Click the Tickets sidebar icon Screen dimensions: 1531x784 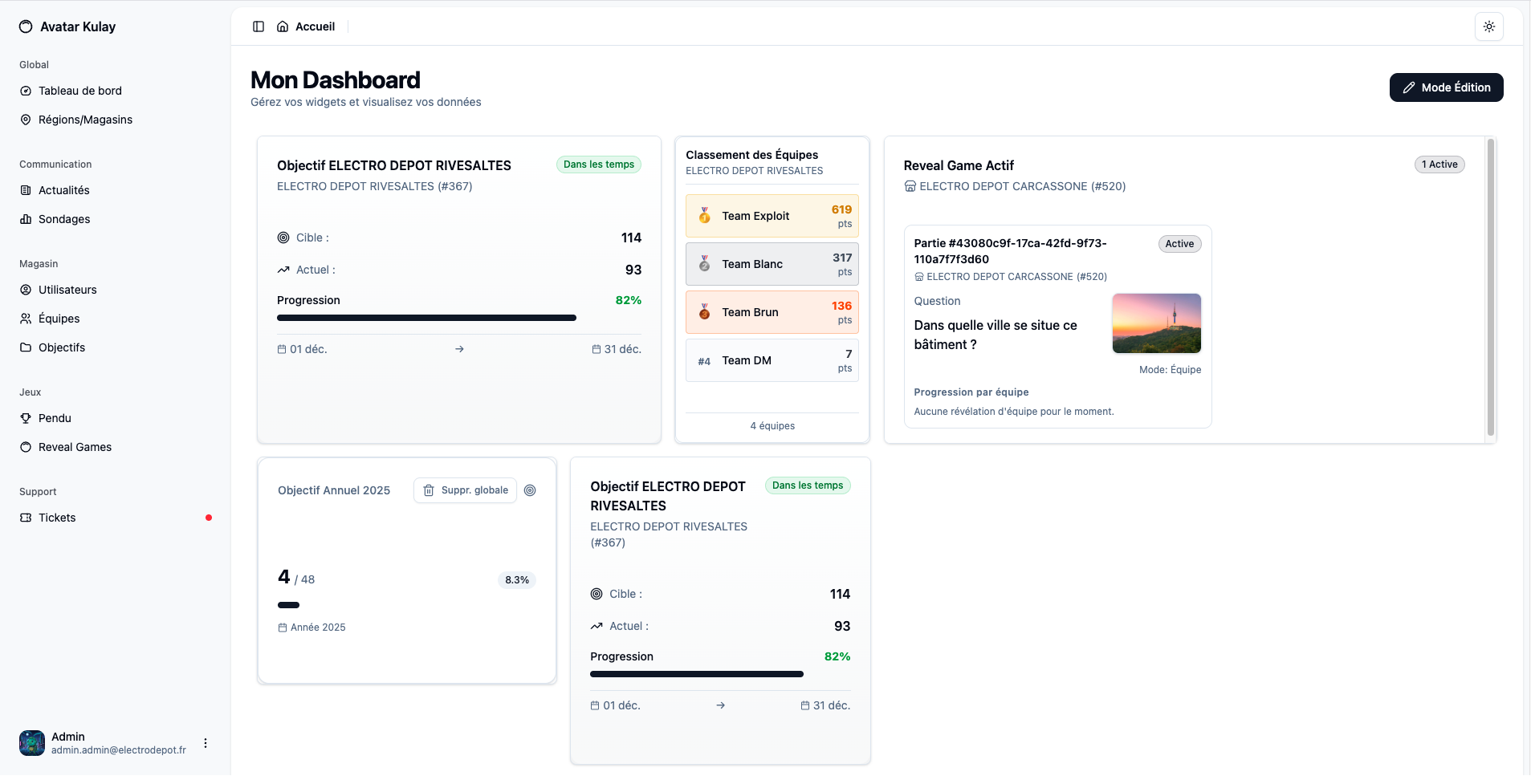click(x=26, y=518)
